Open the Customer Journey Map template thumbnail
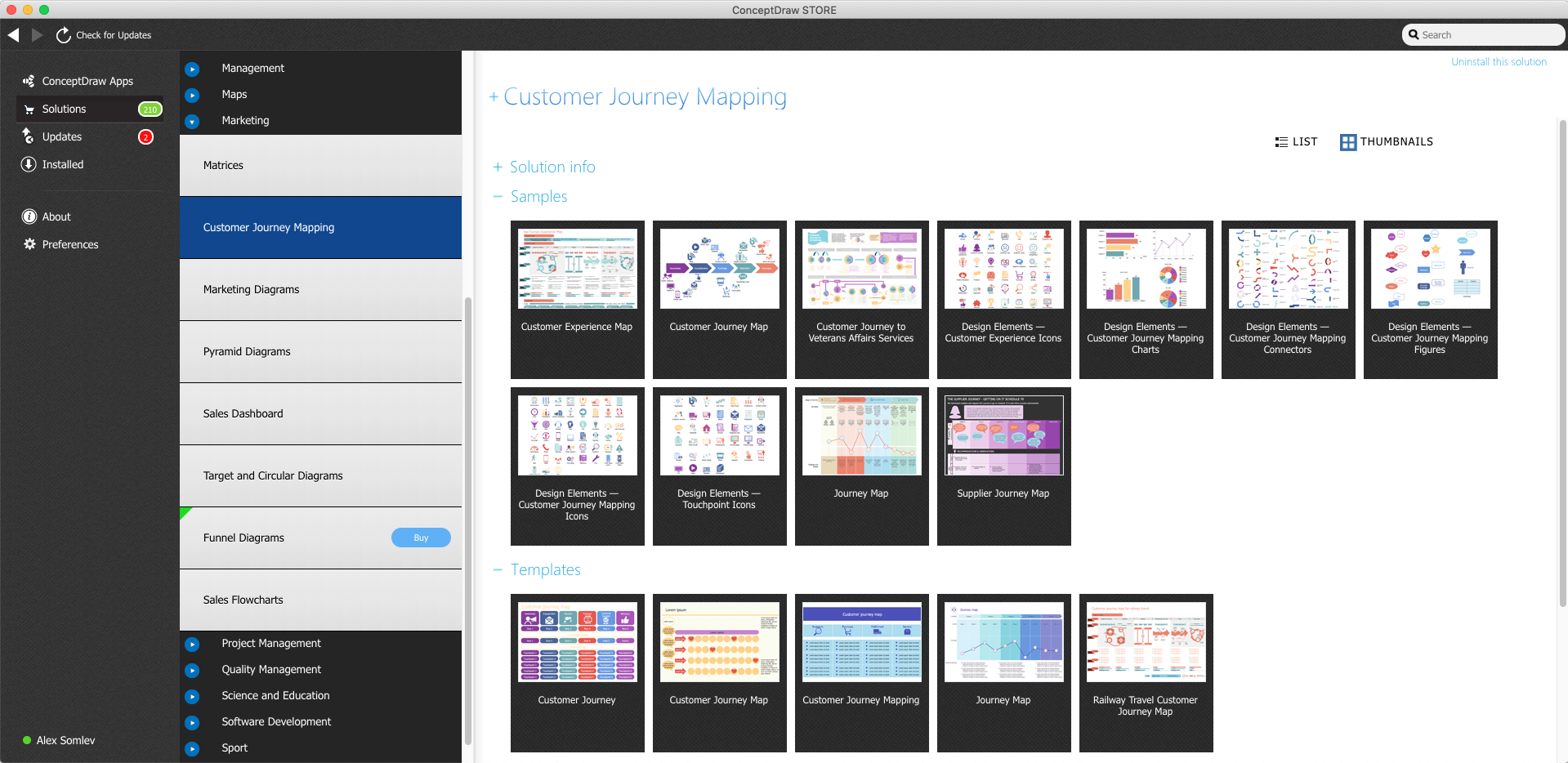The width and height of the screenshot is (1568, 763). point(720,672)
